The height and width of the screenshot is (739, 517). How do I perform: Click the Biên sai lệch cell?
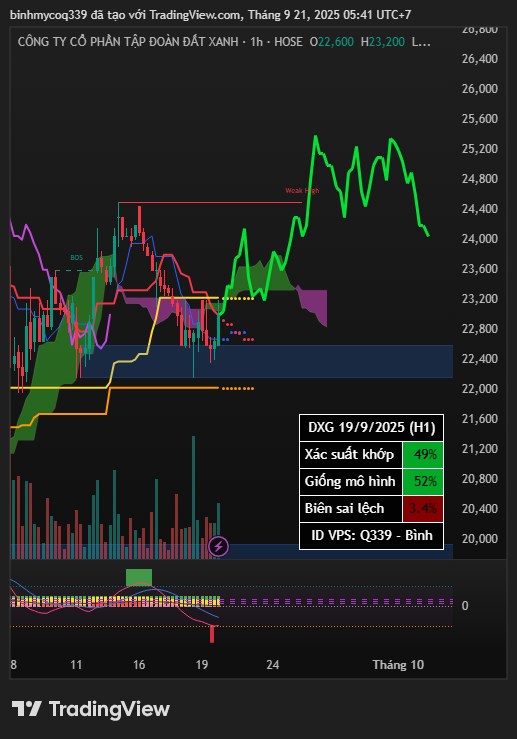351,509
